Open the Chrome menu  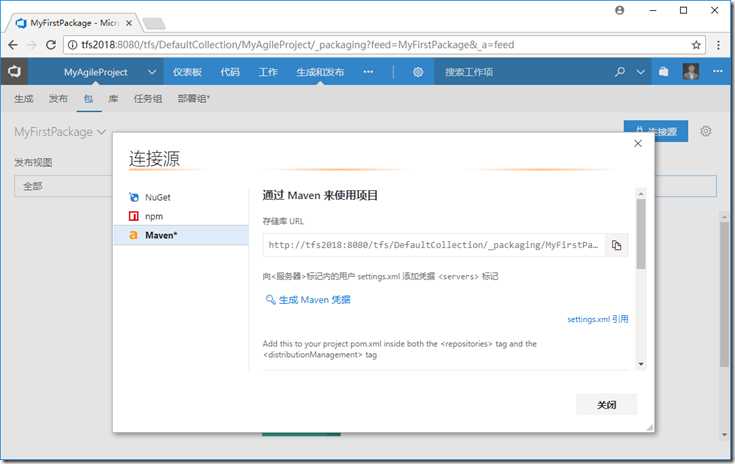coord(718,45)
